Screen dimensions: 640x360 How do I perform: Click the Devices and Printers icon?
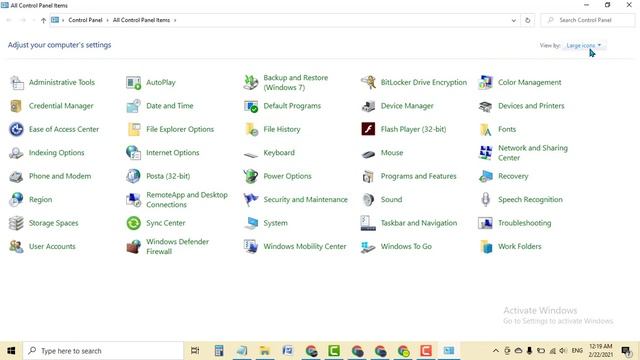[485, 106]
